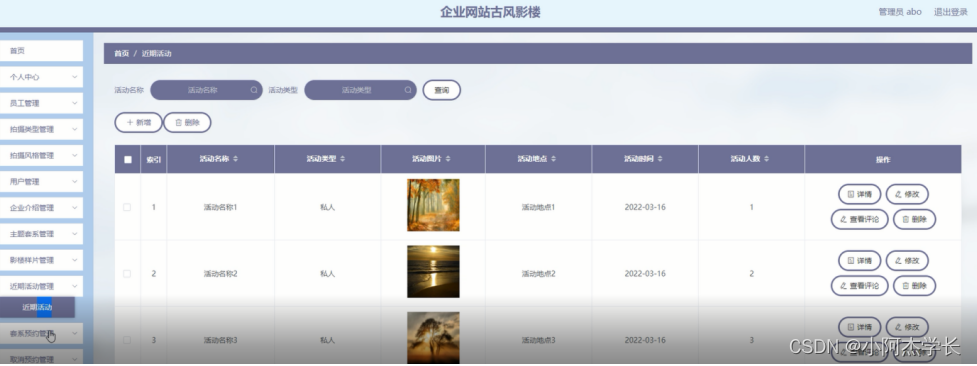977x366 pixels.
Task: Focus the 活动类型 search input field
Action: click(x=360, y=90)
